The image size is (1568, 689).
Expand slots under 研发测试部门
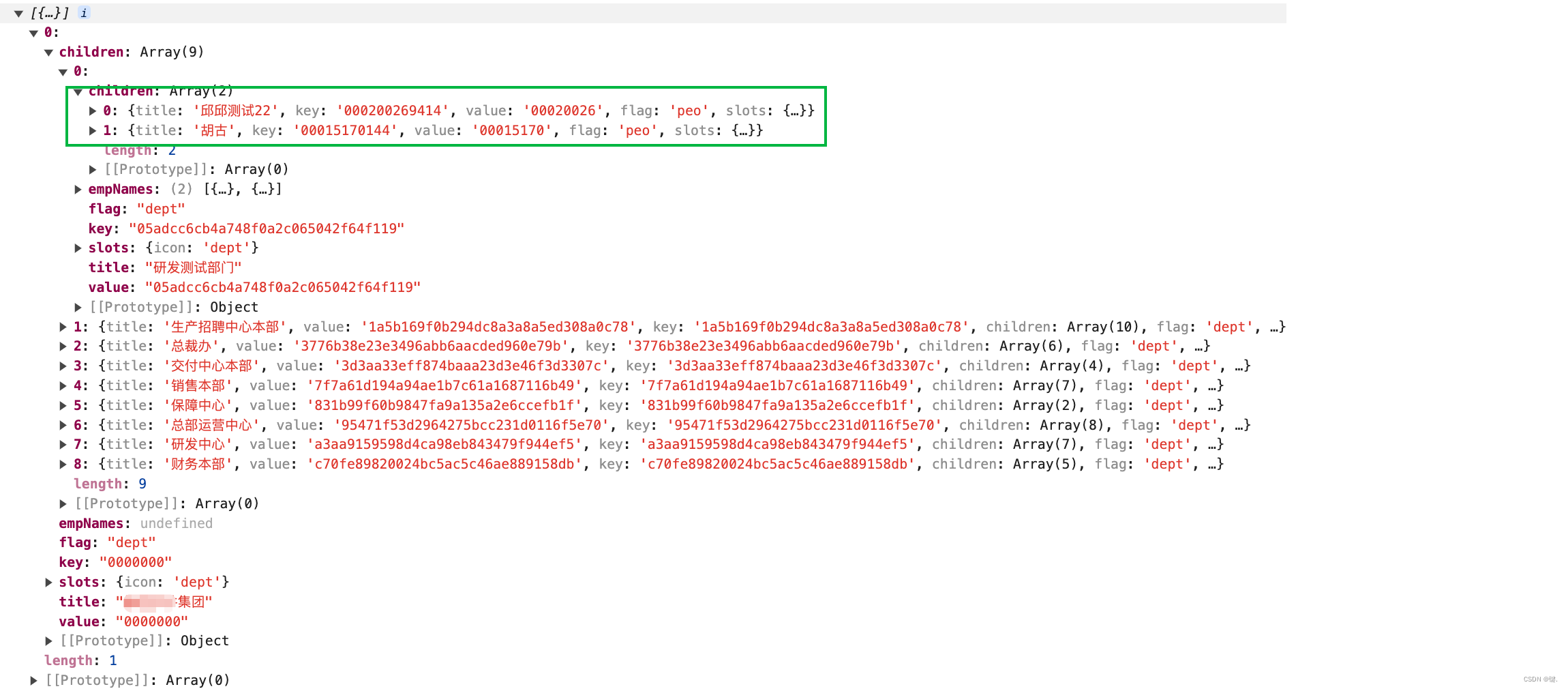pos(78,248)
